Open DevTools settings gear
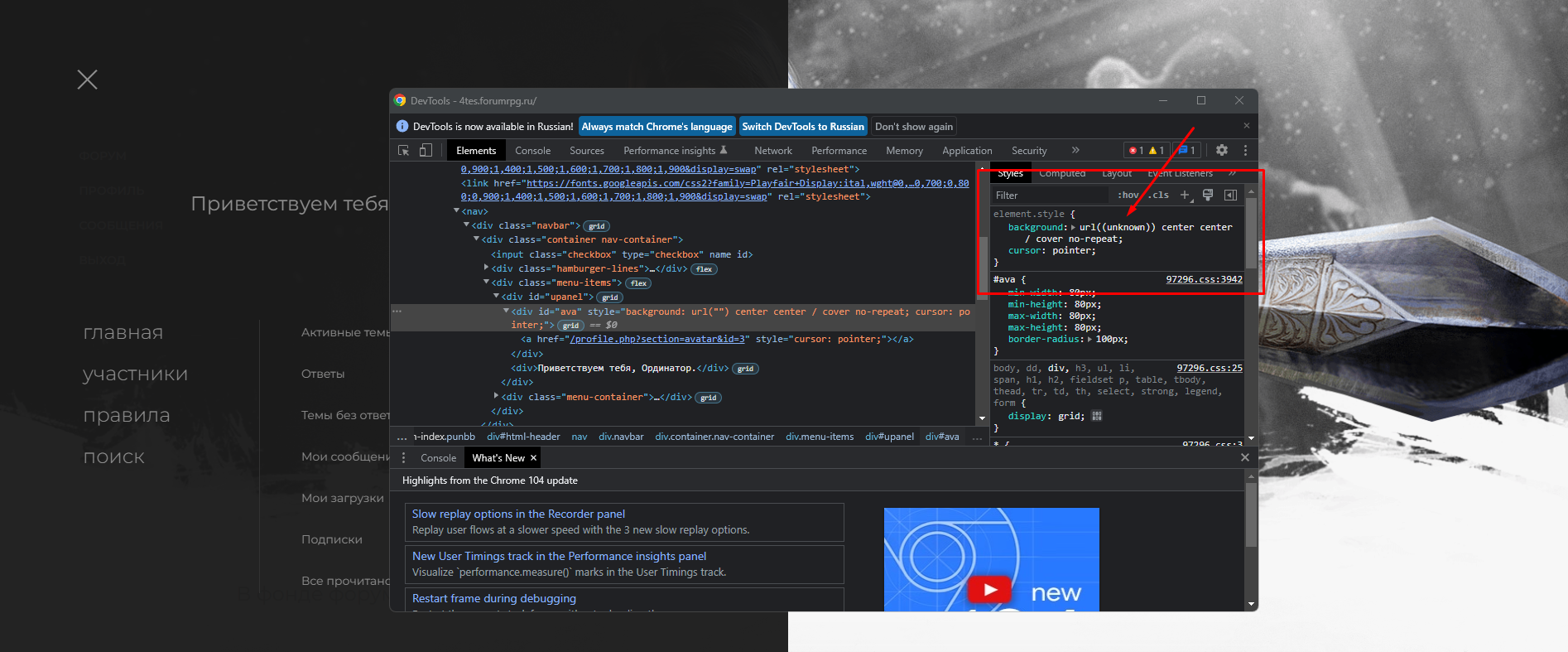Screen dimensions: 1568x652 pyautogui.click(x=1221, y=150)
